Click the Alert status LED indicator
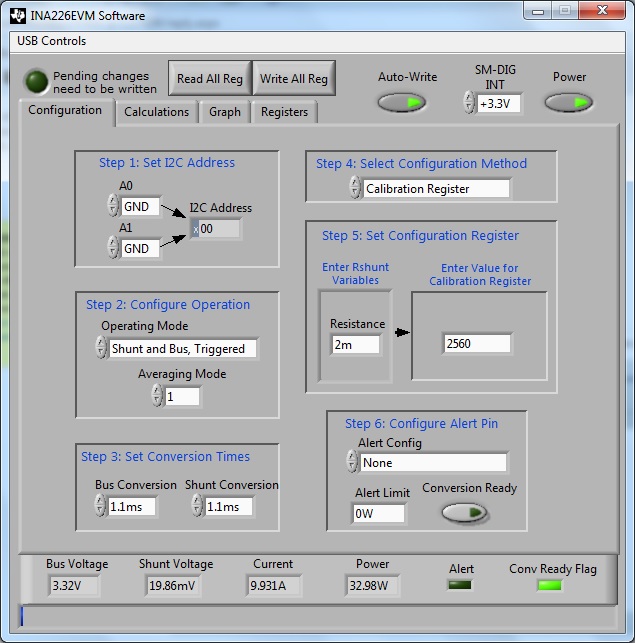635x643 pixels. [x=460, y=585]
